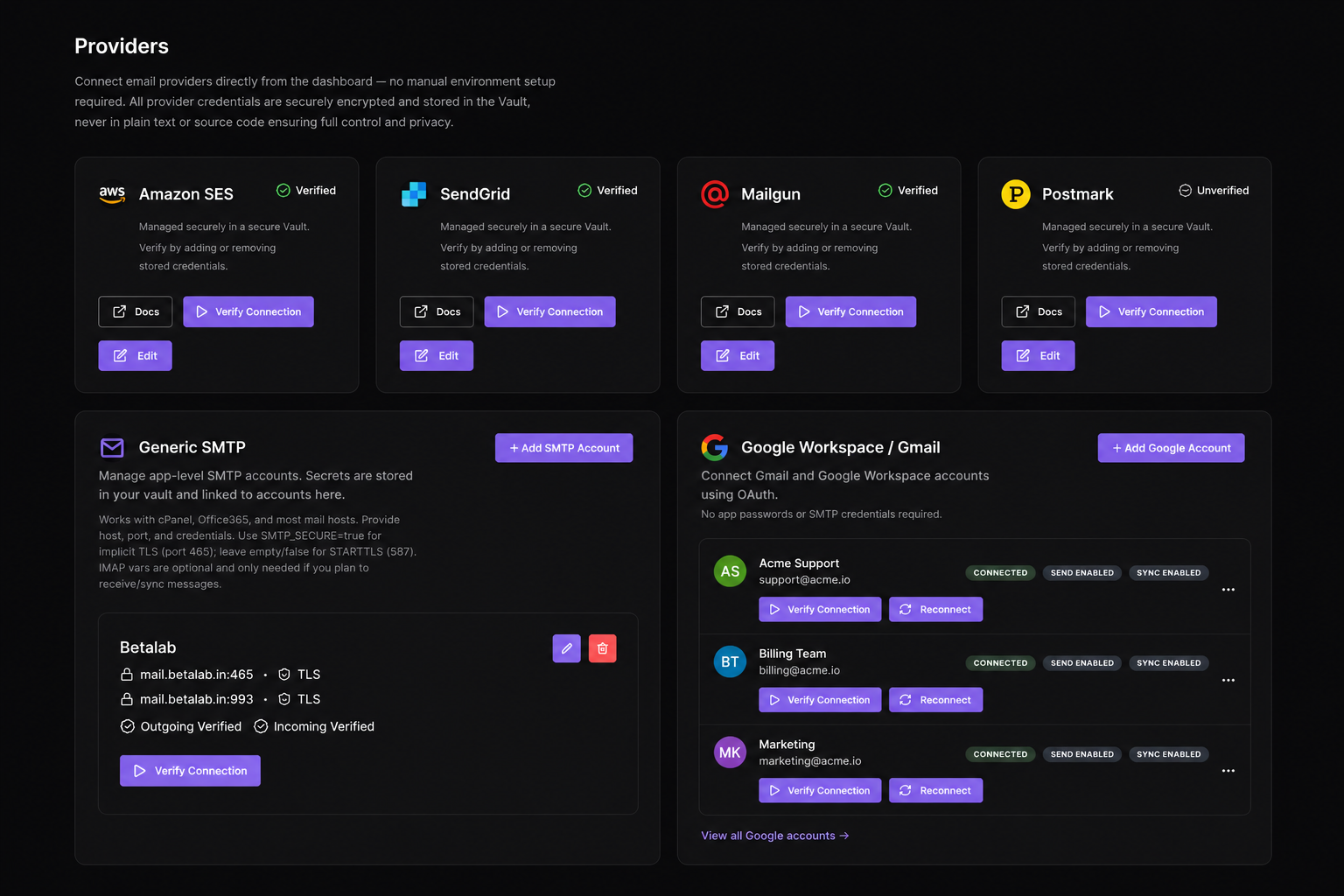
Task: Click the SendGrid logo icon
Action: tap(414, 194)
